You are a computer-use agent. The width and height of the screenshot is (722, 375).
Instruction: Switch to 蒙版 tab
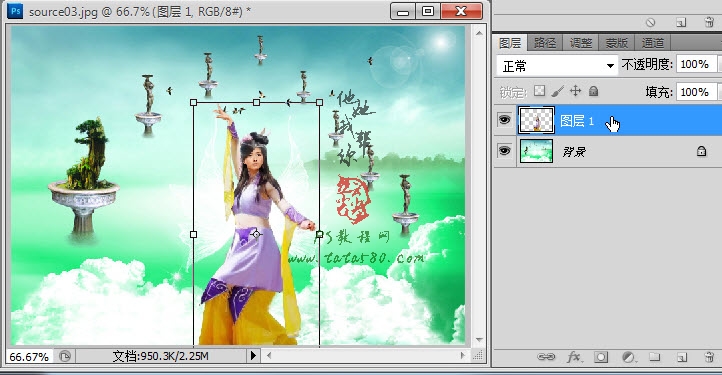pyautogui.click(x=617, y=43)
